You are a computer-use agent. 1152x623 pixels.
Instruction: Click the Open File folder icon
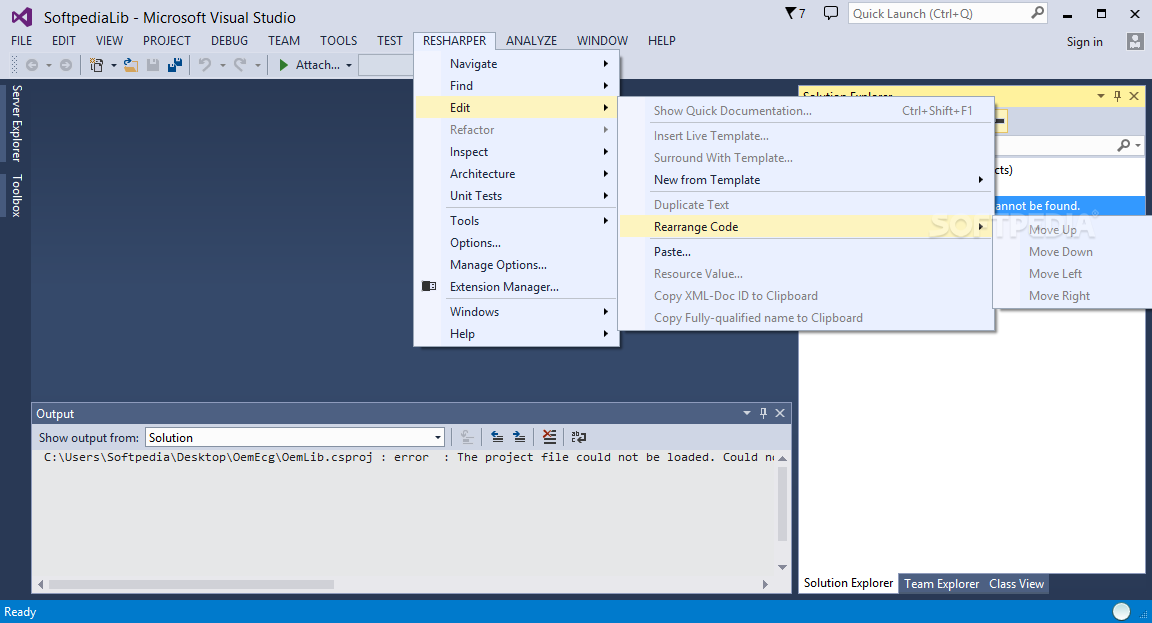[131, 65]
